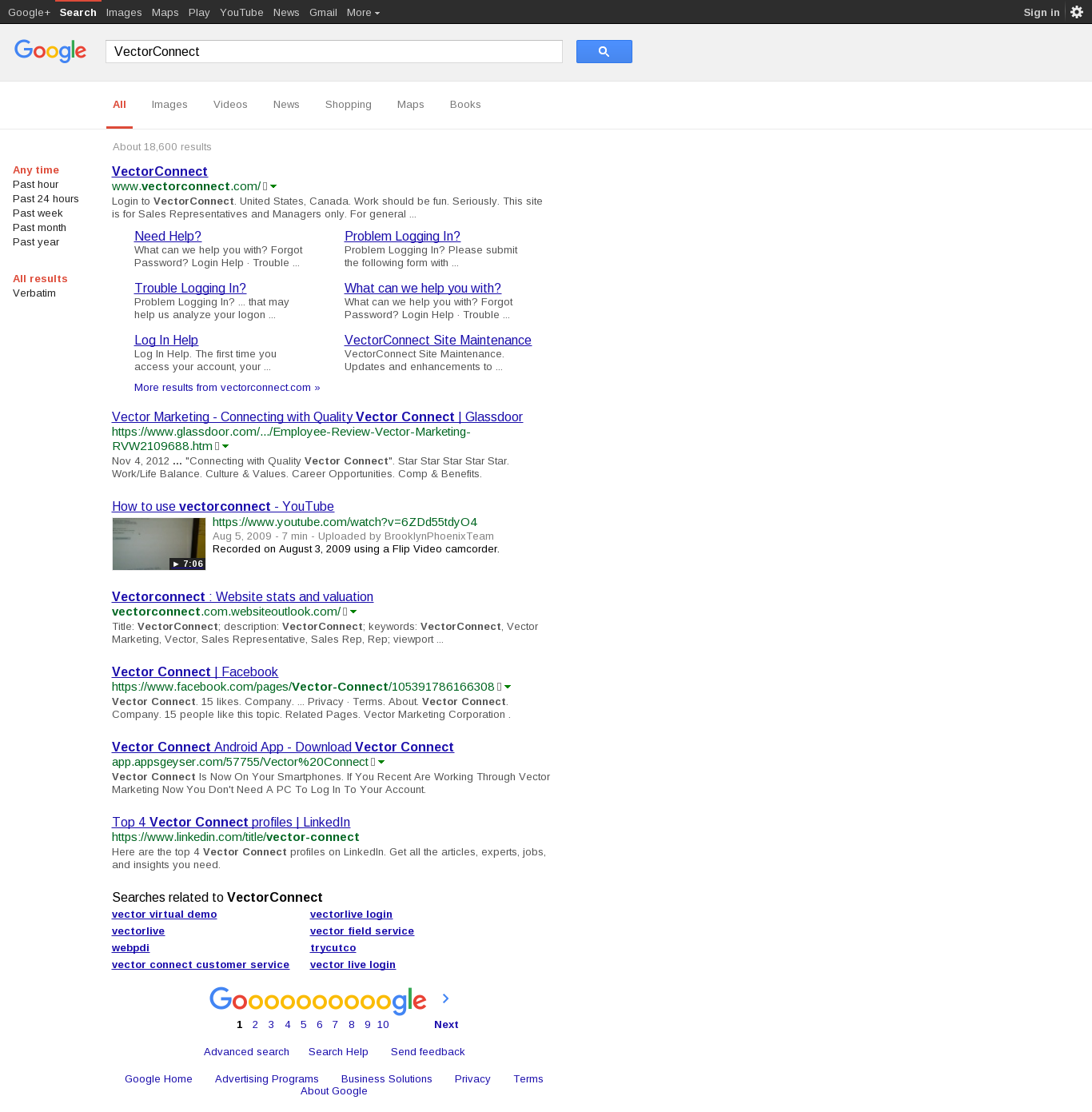
Task: Open the Log In Help sitelink
Action: pos(166,340)
